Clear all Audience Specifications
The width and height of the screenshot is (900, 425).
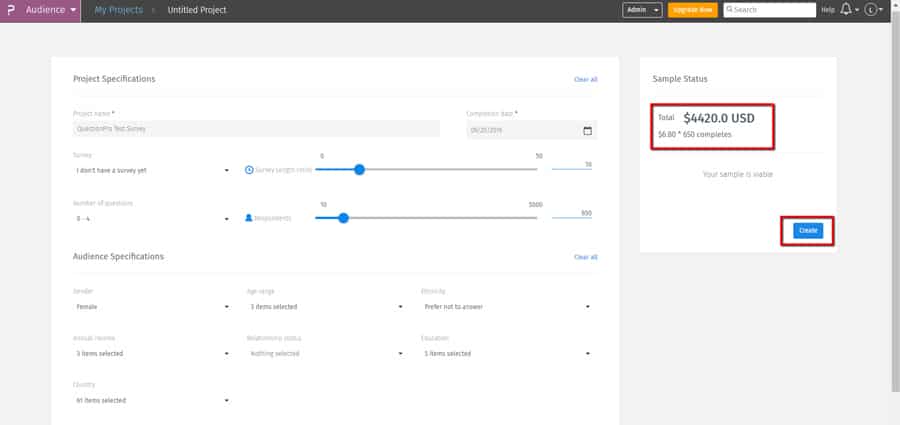pos(585,257)
